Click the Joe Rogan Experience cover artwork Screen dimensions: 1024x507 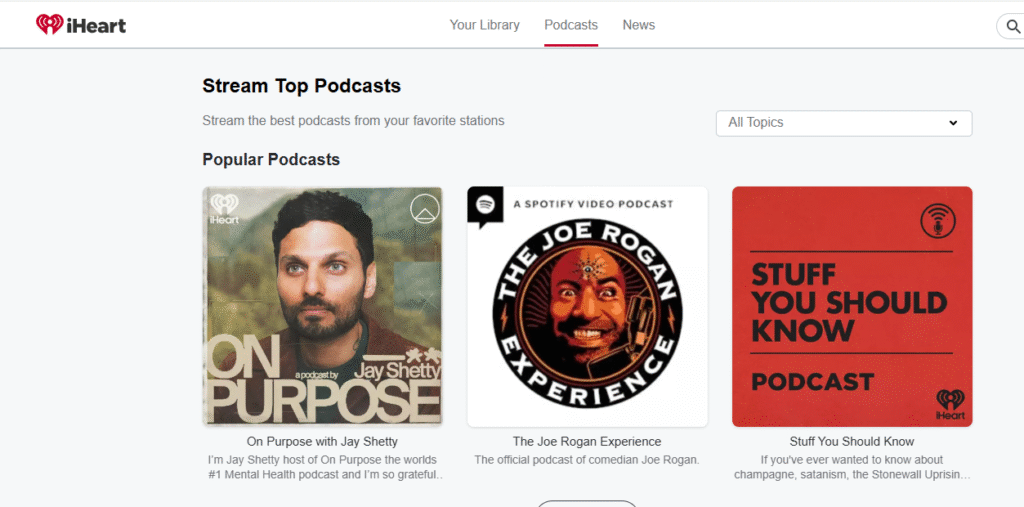(x=587, y=306)
